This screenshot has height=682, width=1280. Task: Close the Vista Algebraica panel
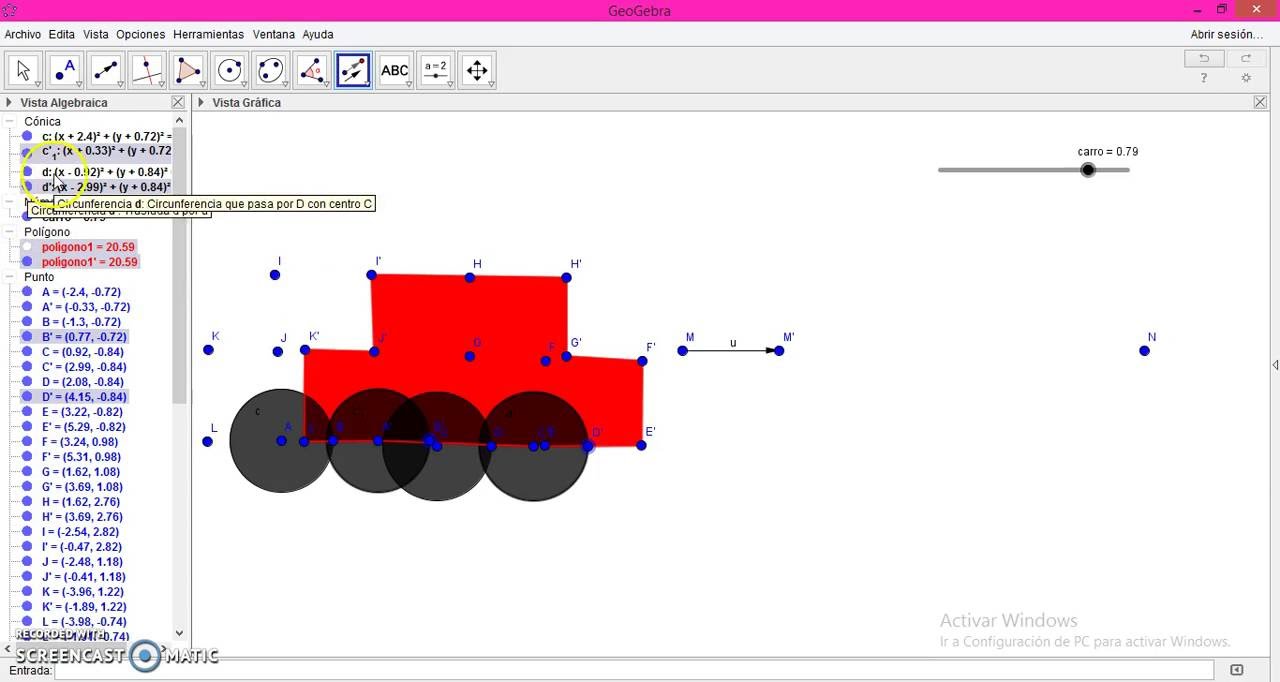[x=178, y=102]
